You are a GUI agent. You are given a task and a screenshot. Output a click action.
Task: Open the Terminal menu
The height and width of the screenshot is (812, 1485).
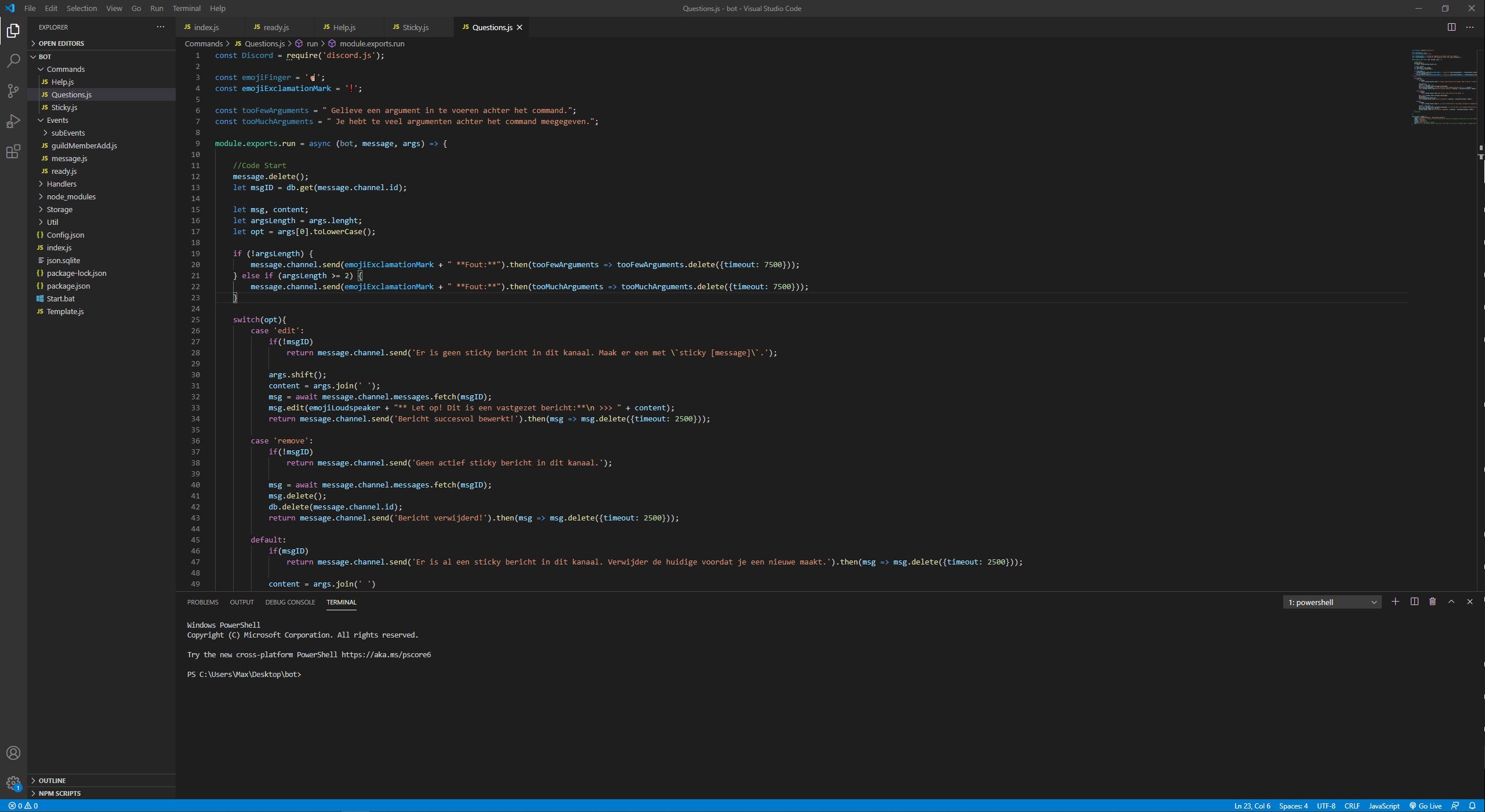click(x=186, y=8)
